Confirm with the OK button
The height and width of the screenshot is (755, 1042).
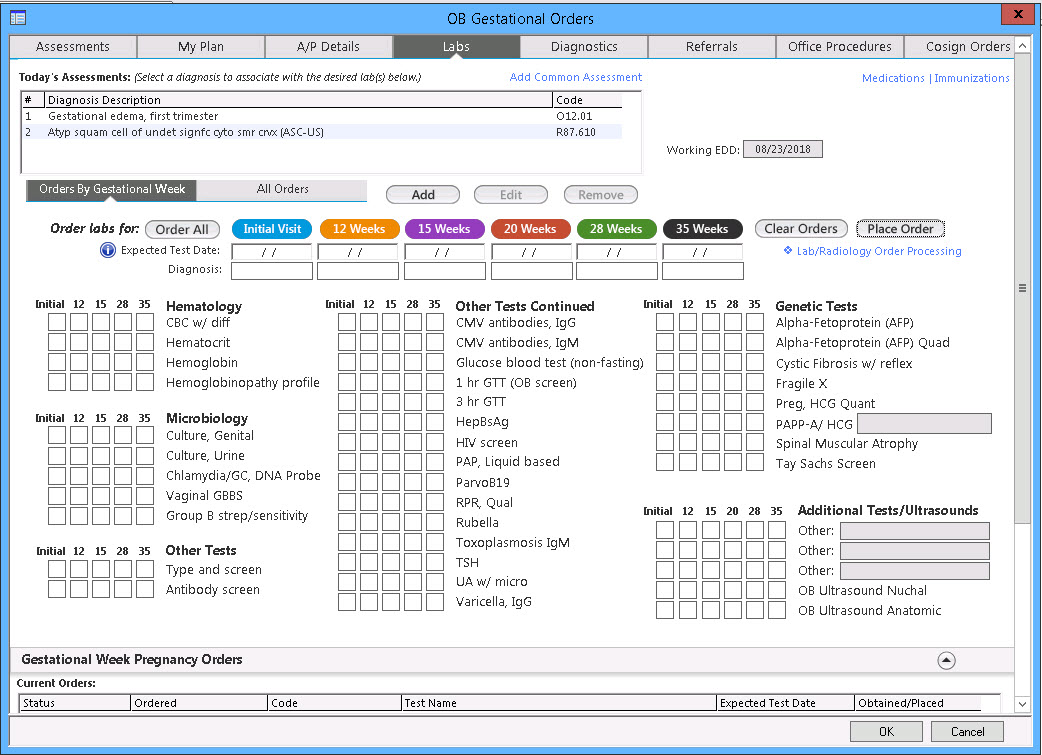point(886,732)
